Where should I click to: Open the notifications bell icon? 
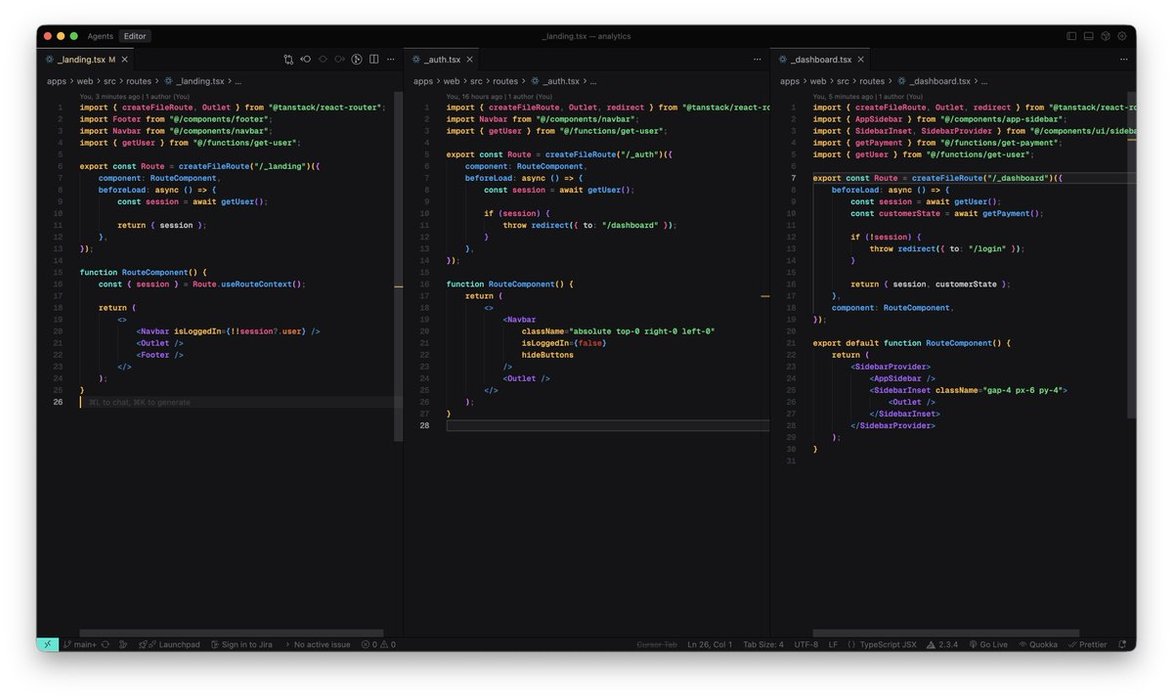(1122, 645)
